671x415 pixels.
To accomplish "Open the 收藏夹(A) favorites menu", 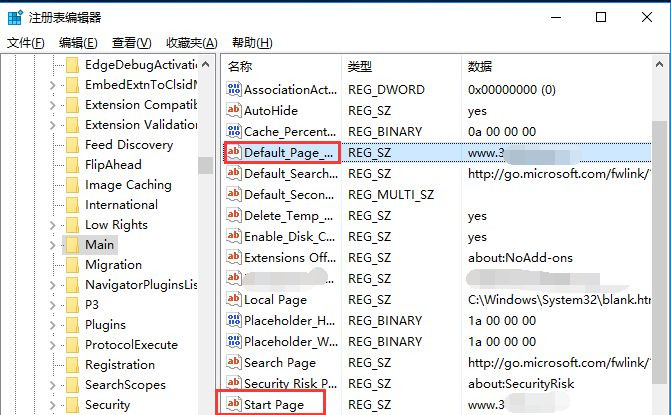I will click(x=191, y=43).
